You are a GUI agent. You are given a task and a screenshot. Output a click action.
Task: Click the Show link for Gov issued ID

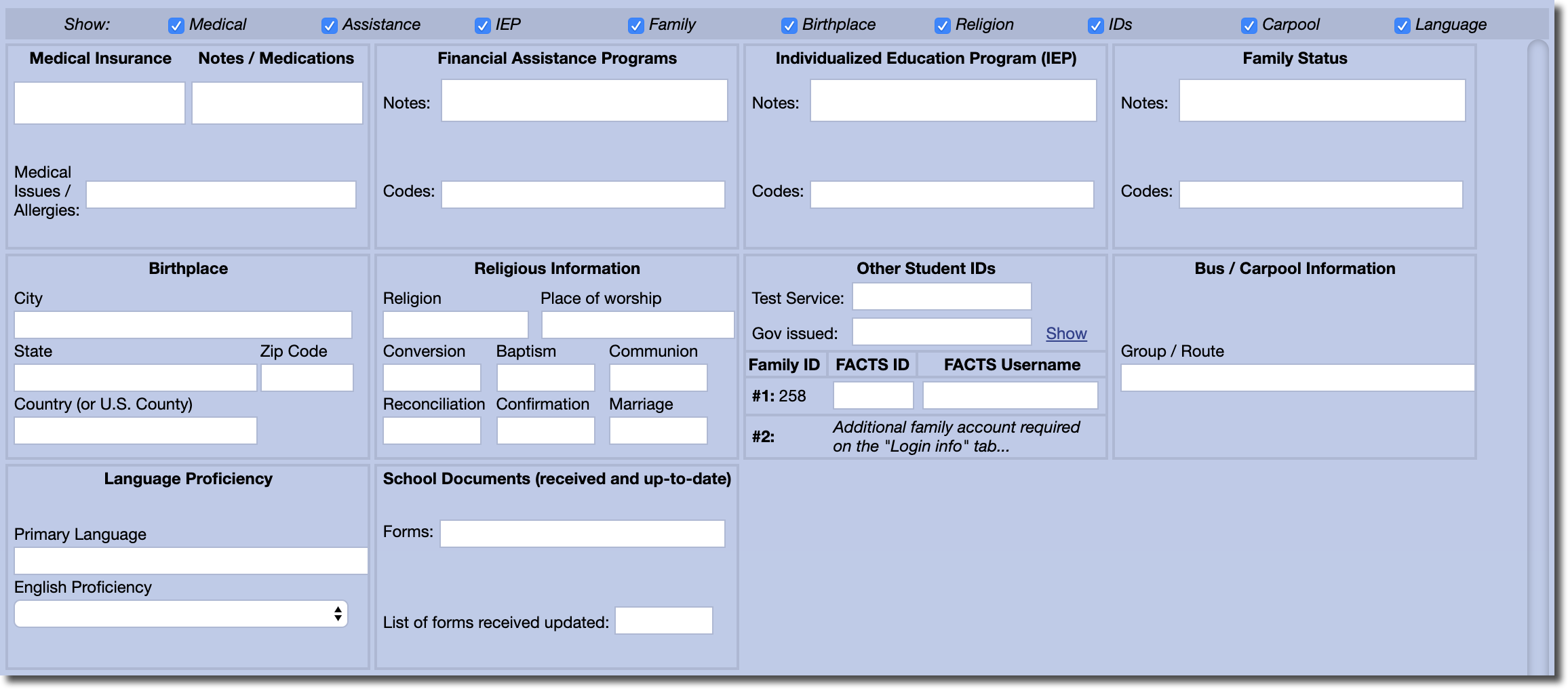click(x=1065, y=334)
